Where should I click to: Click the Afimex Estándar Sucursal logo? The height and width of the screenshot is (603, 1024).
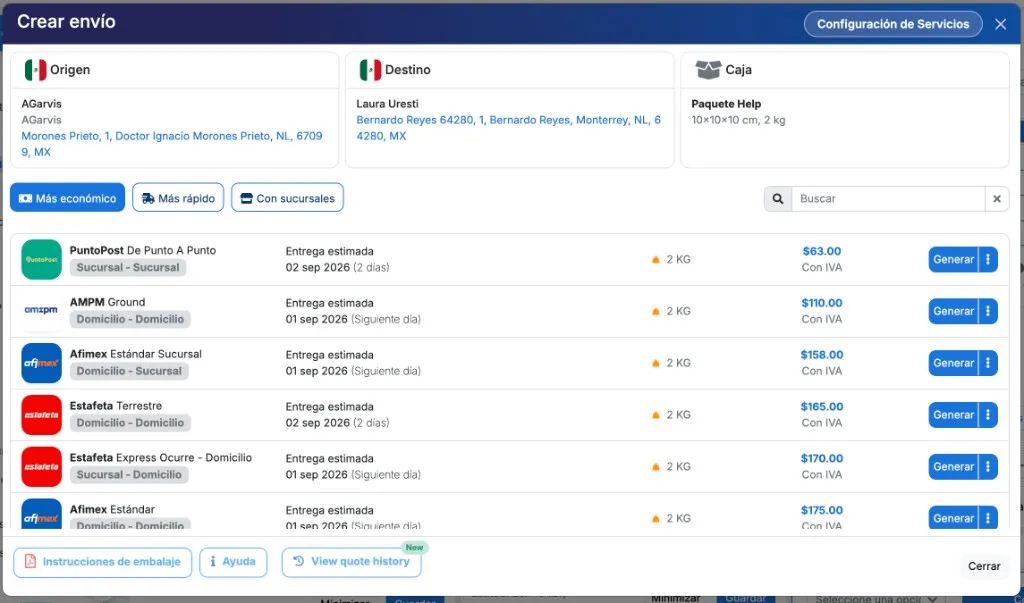point(41,363)
